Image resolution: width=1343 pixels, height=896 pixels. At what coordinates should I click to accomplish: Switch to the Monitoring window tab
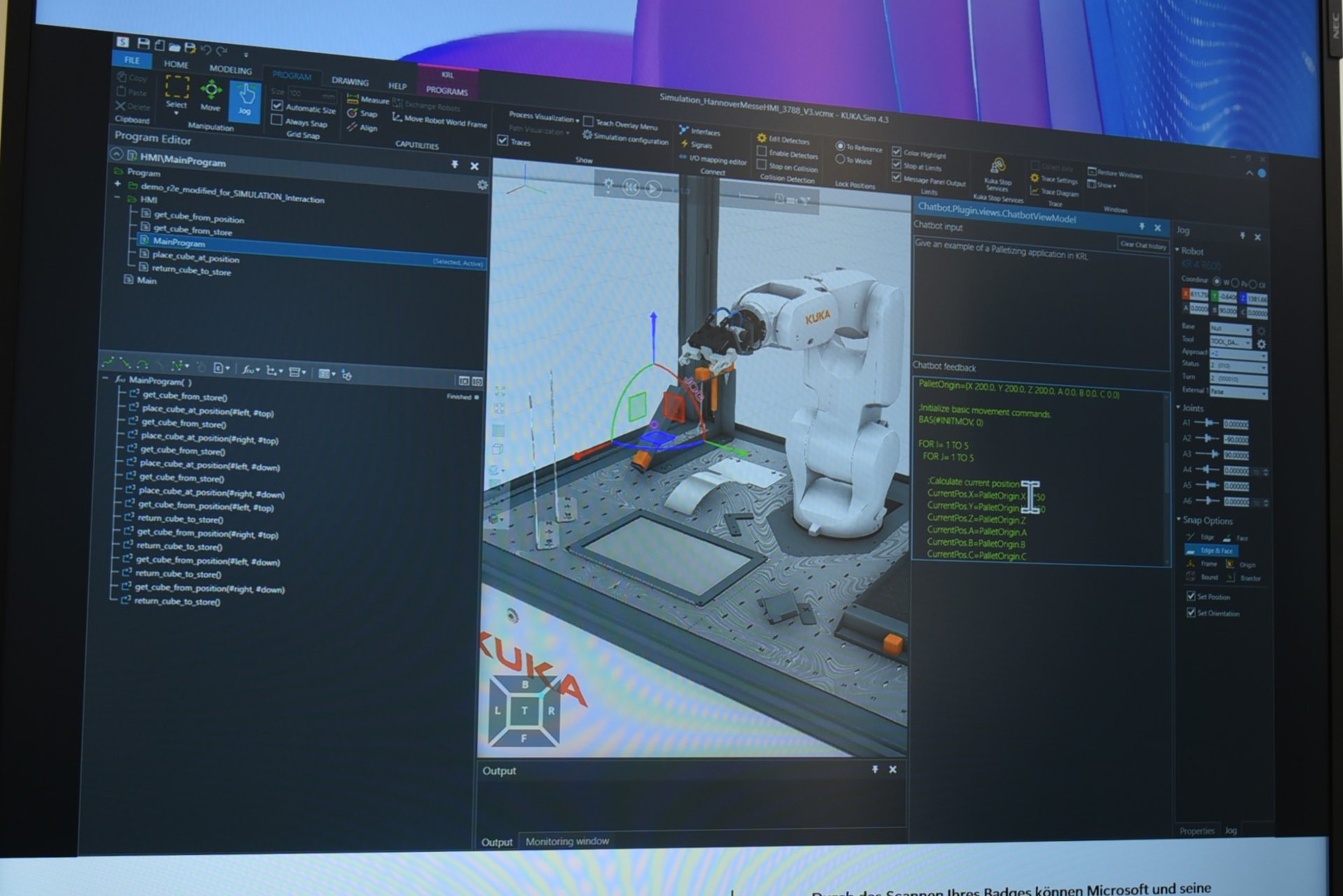point(567,841)
